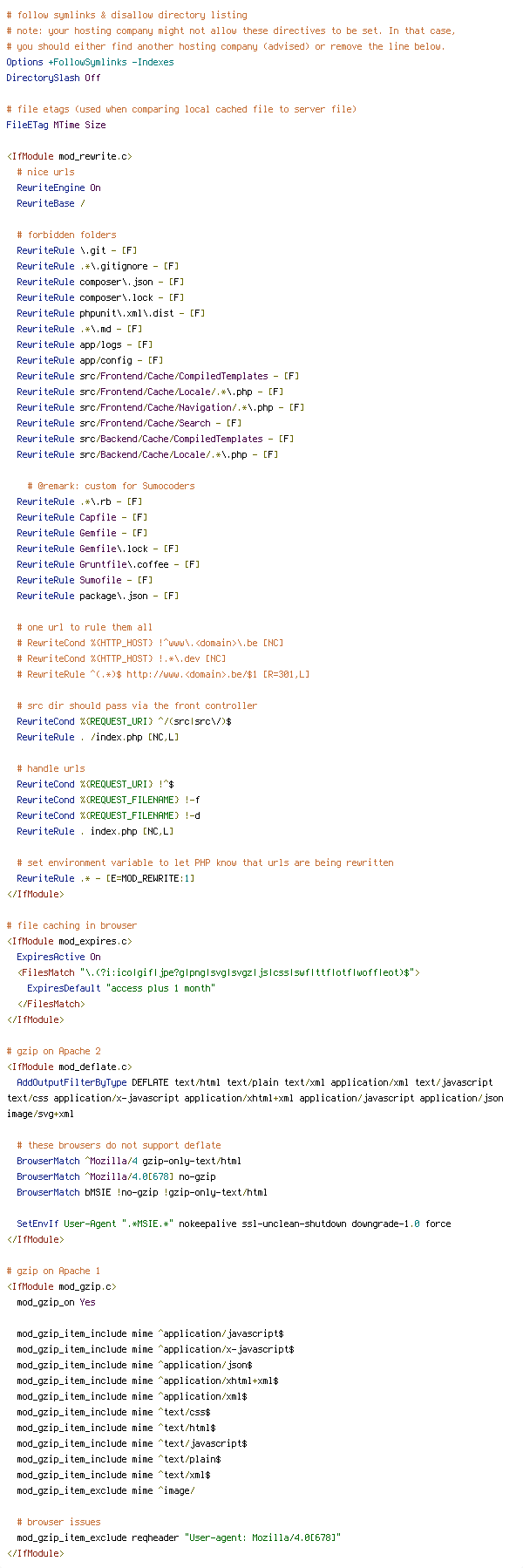523x1568 pixels.
Task: Click the "# forbidden folders" comment
Action: (x=66, y=235)
